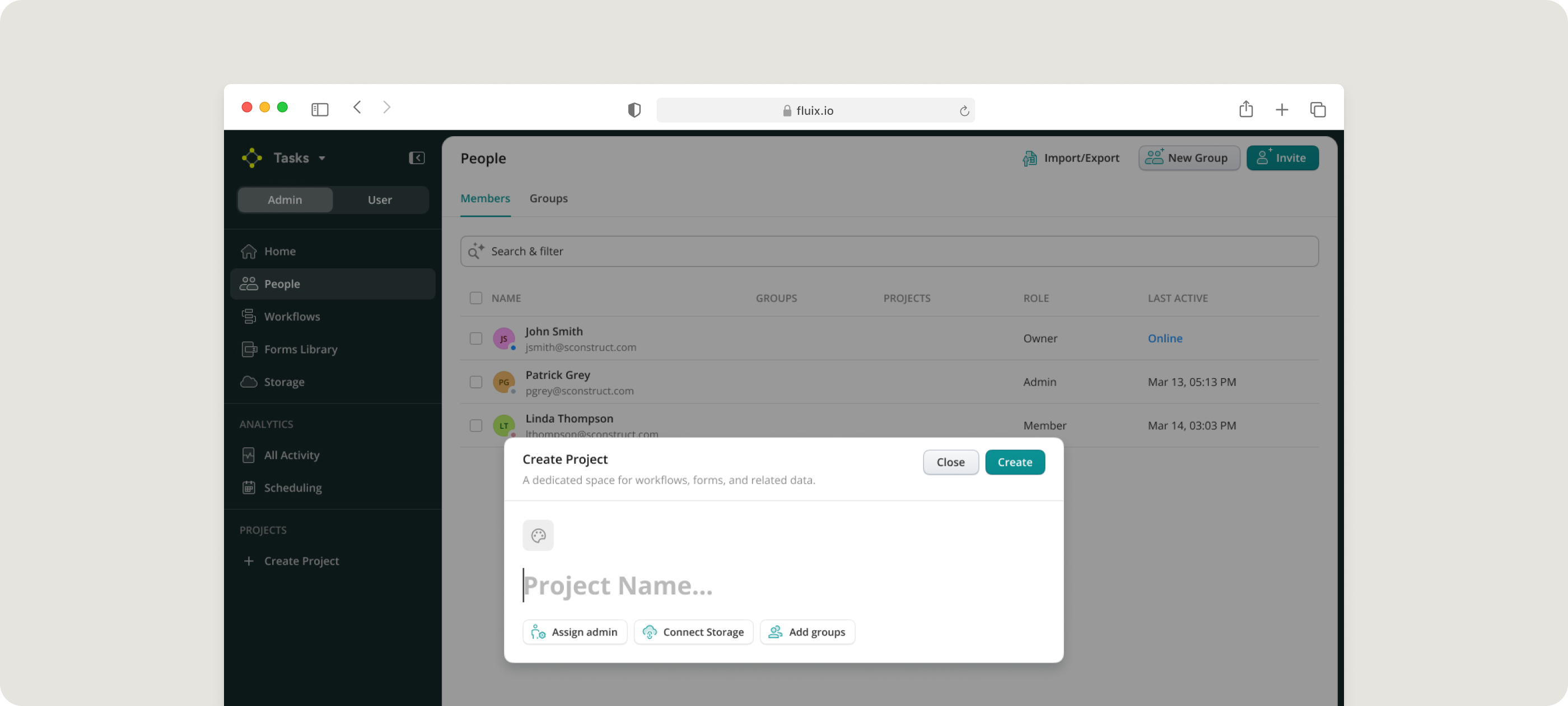
Task: Open Forms Library in the sidebar
Action: click(x=300, y=349)
